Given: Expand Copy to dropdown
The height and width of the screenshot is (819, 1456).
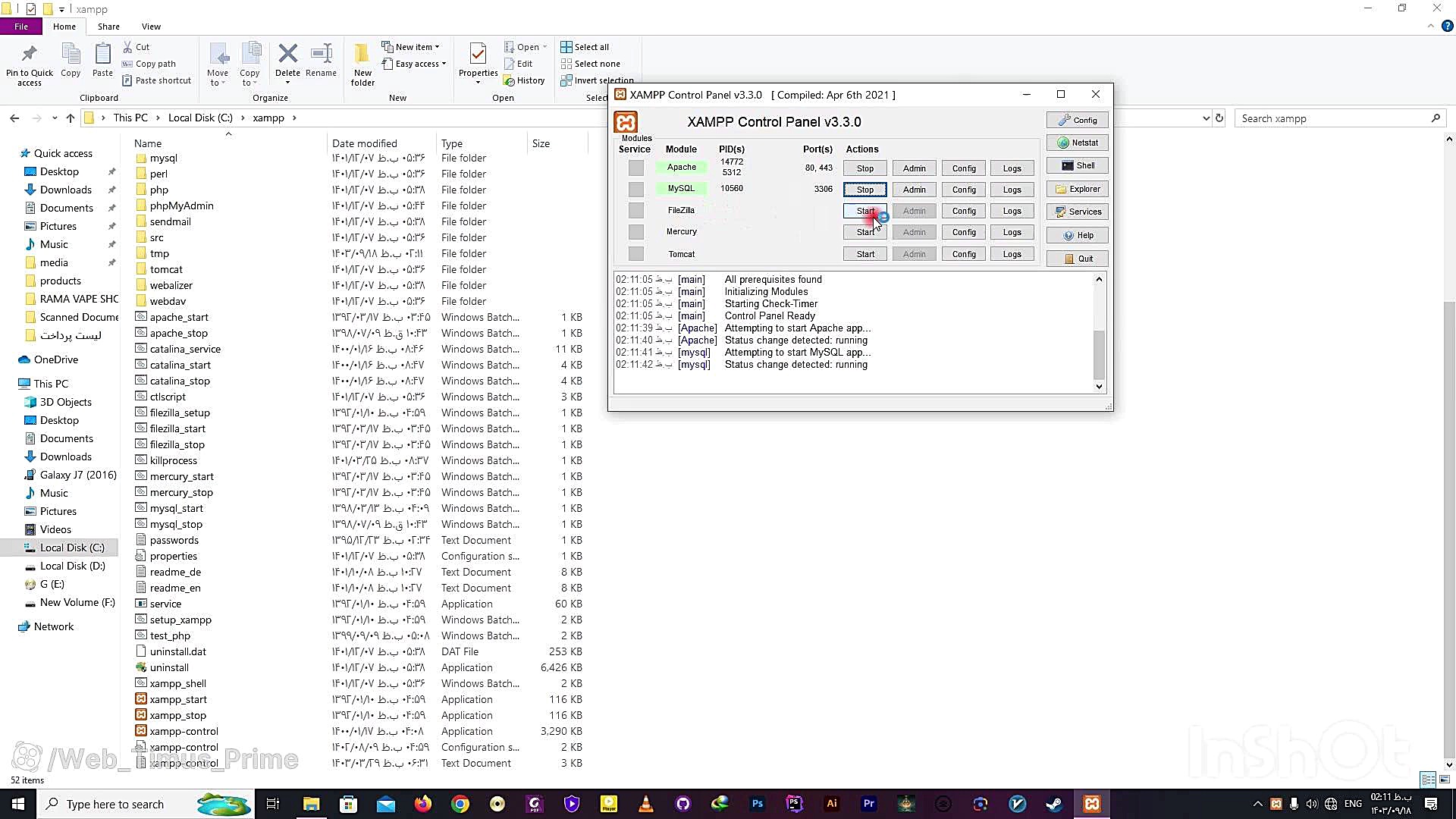Looking at the screenshot, I should point(249,83).
